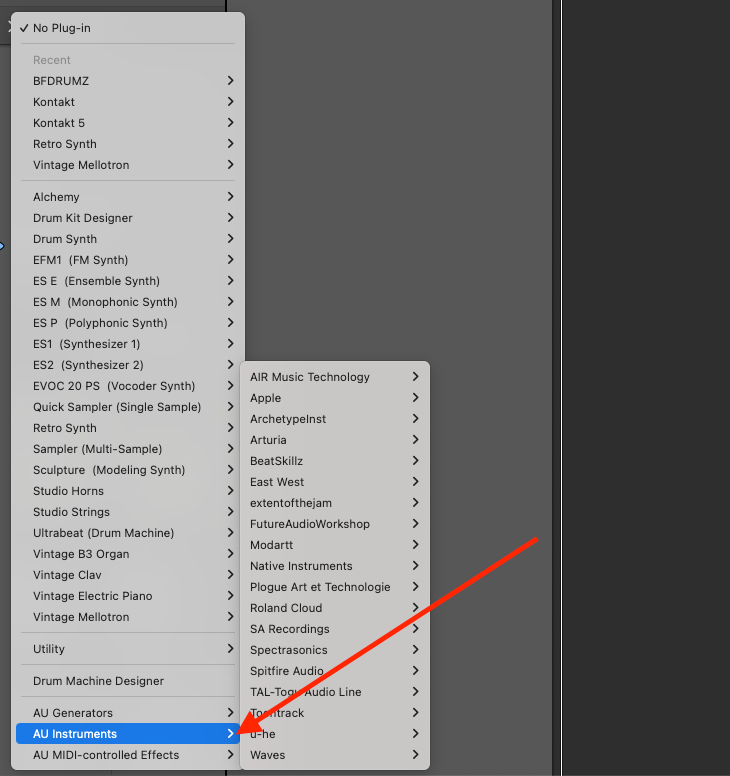Open the Roland Cloud submenu
Screen dimensions: 730x776
(x=335, y=608)
